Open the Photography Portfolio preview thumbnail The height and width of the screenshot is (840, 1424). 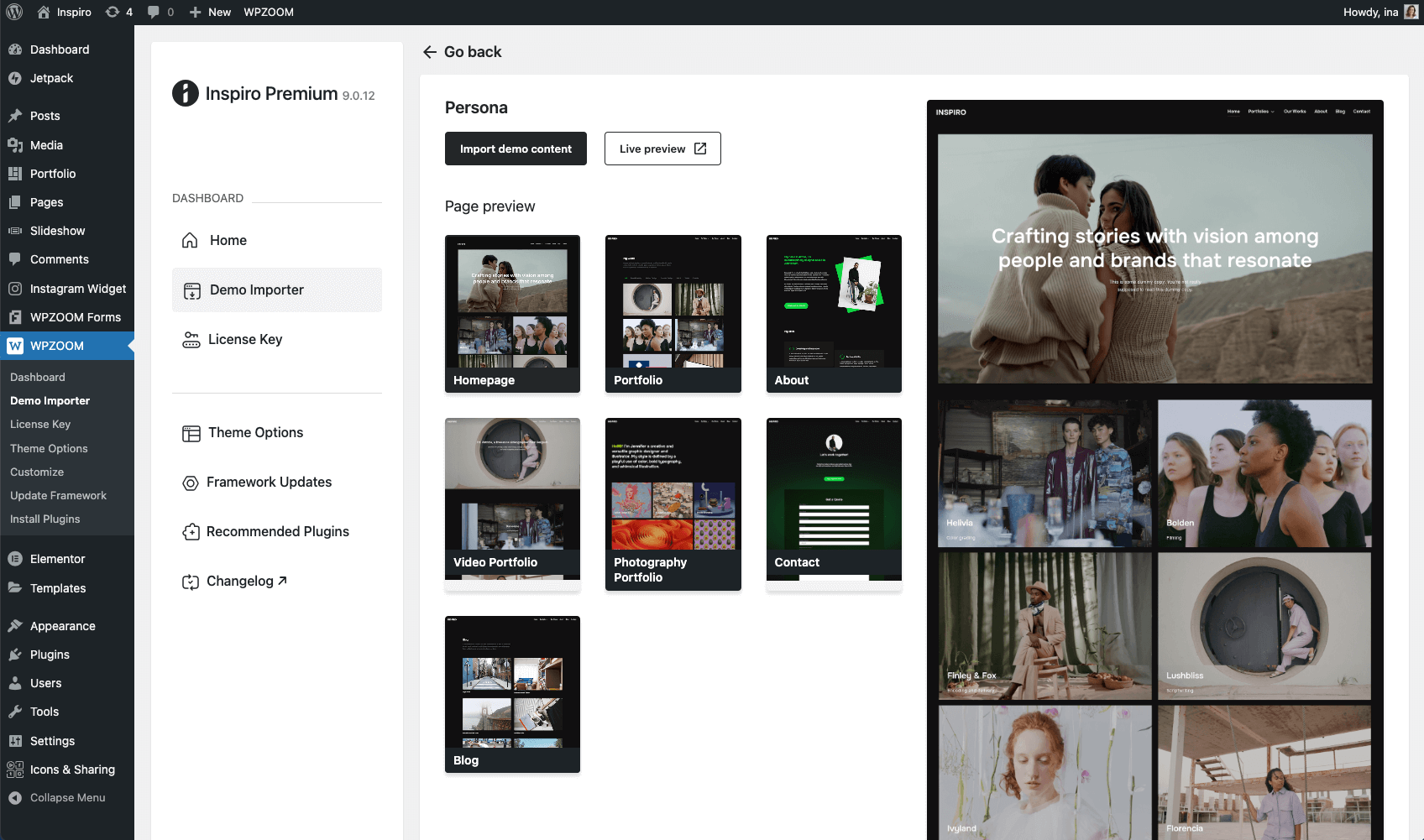tap(673, 503)
